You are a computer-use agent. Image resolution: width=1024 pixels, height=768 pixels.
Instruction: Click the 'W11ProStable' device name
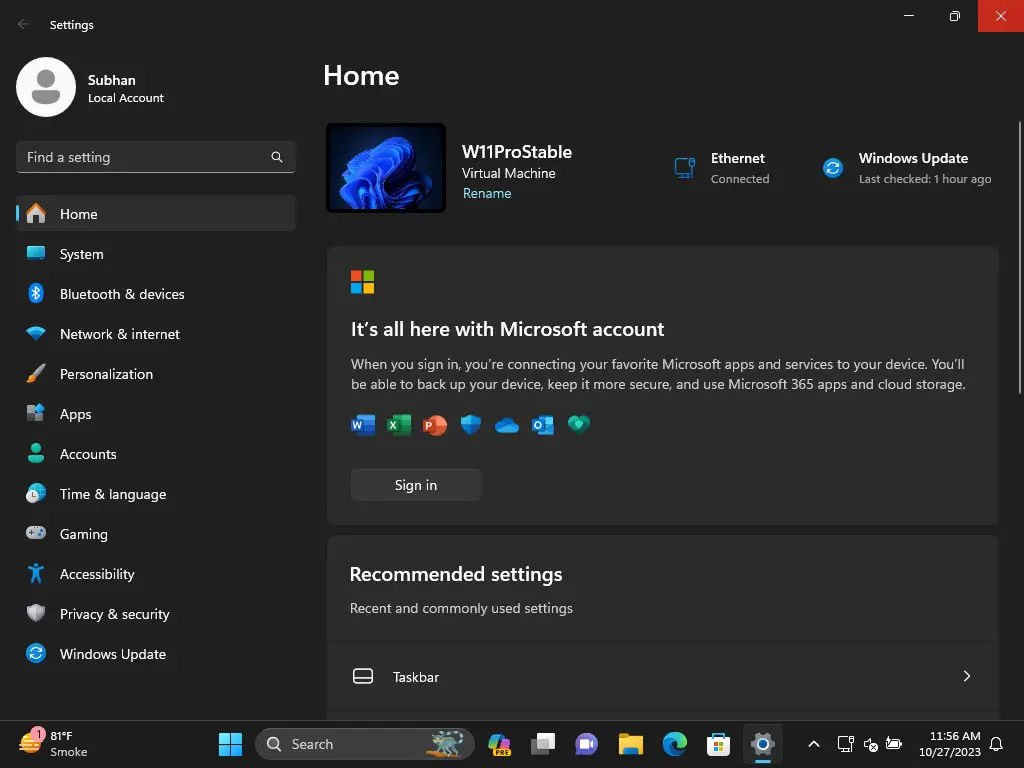pos(517,152)
